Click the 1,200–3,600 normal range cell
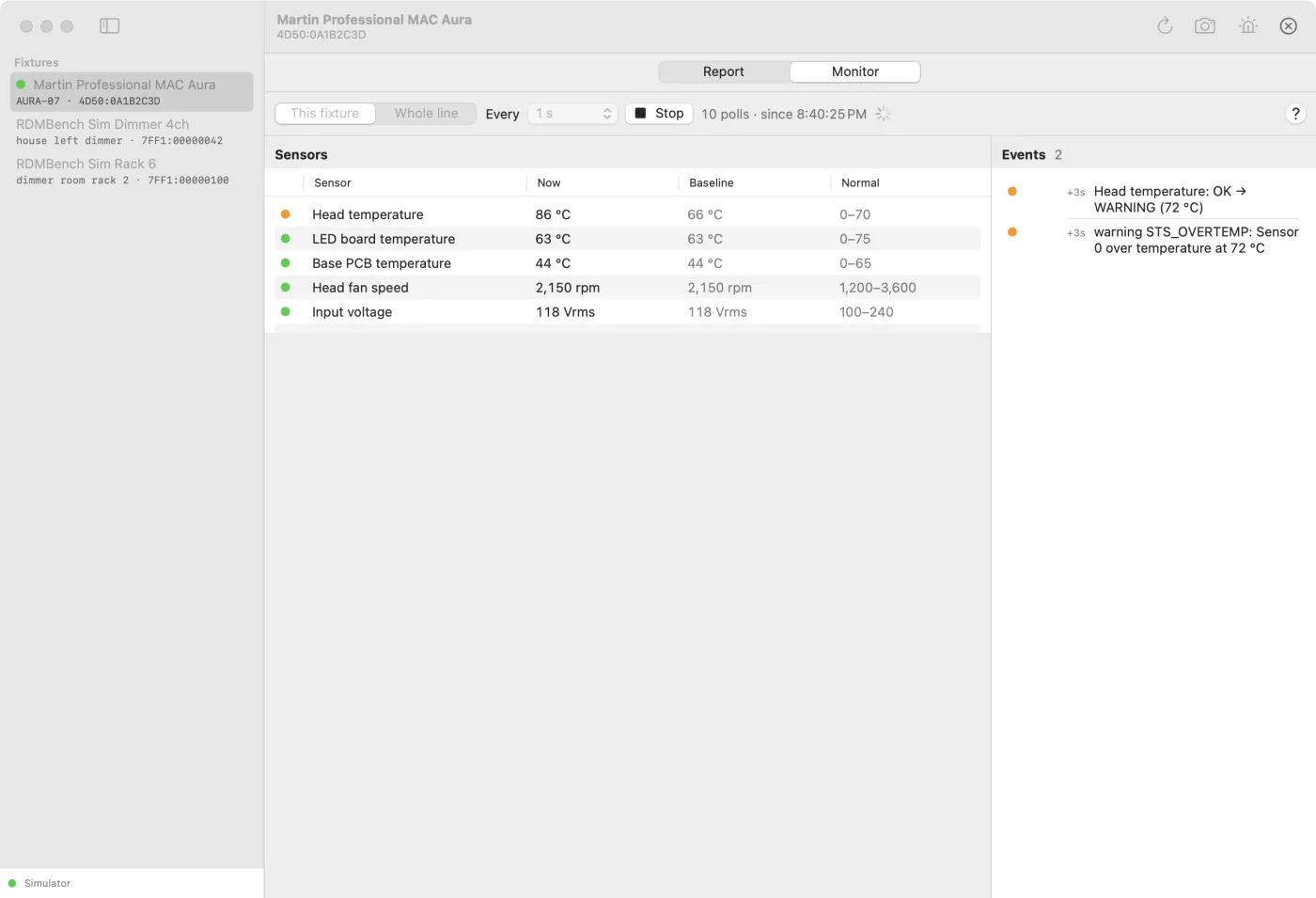This screenshot has height=898, width=1316. click(878, 288)
